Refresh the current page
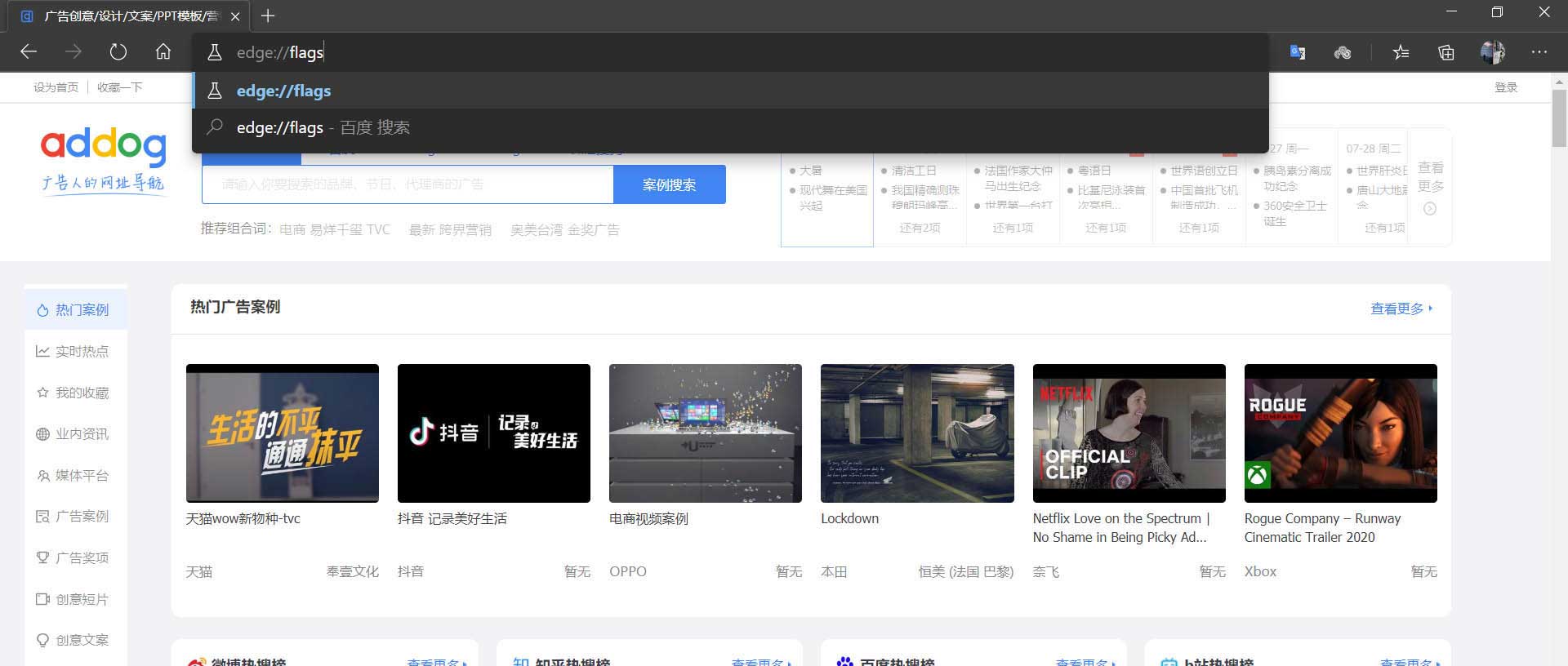 point(118,52)
